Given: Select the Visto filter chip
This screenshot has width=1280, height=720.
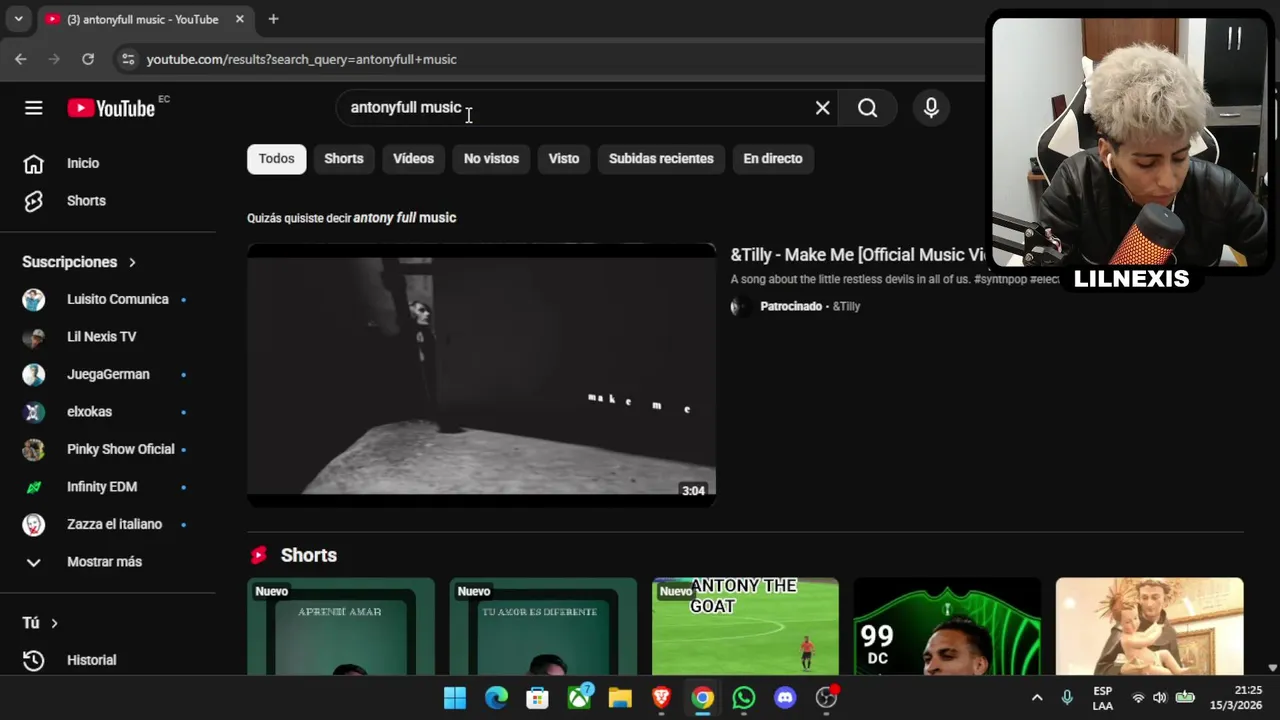Looking at the screenshot, I should click(x=564, y=159).
